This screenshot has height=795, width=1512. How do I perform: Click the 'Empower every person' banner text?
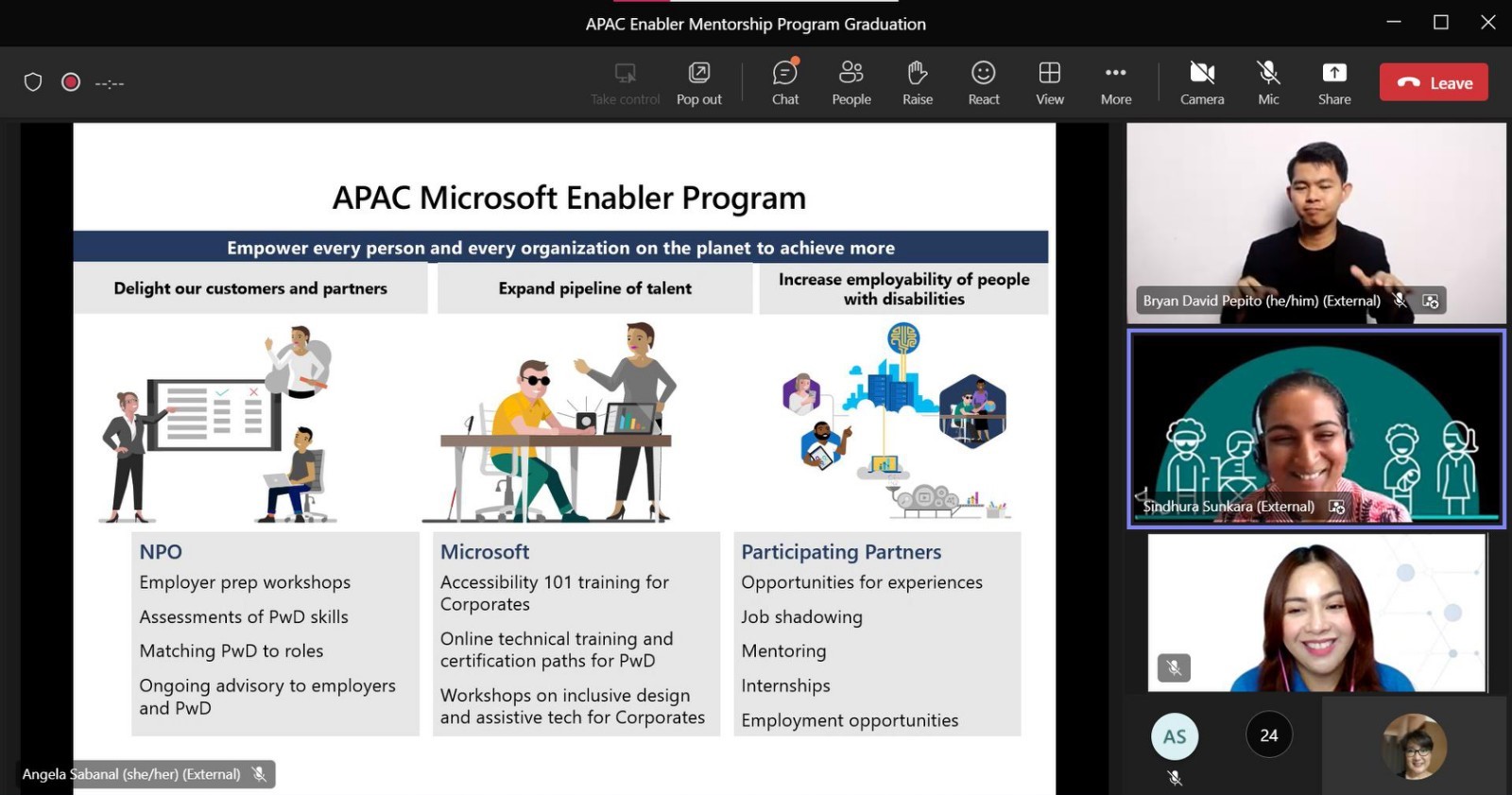pos(560,248)
